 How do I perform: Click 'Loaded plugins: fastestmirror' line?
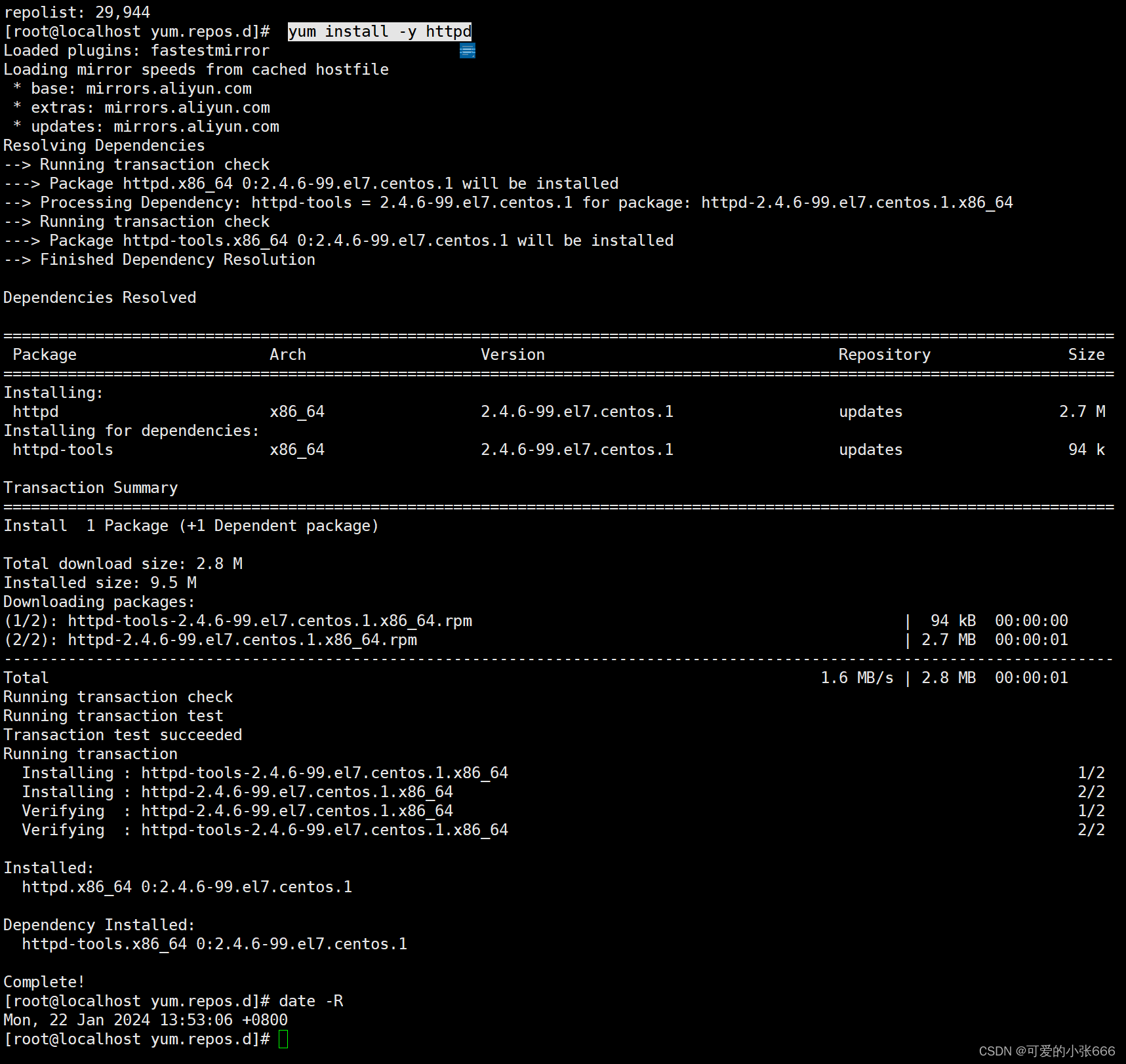[136, 50]
